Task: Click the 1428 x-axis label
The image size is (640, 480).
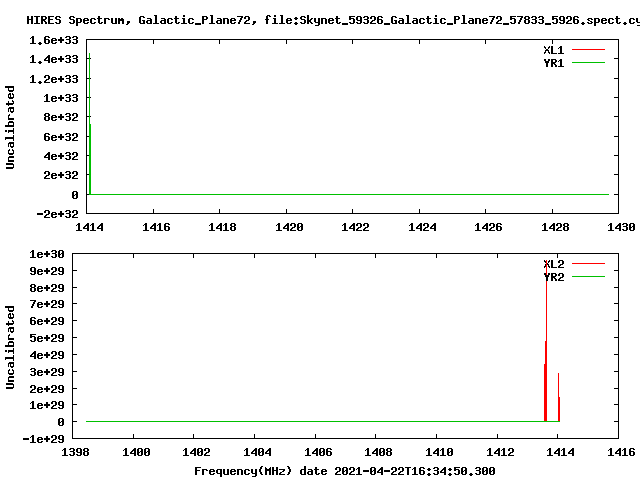Action: coord(555,227)
